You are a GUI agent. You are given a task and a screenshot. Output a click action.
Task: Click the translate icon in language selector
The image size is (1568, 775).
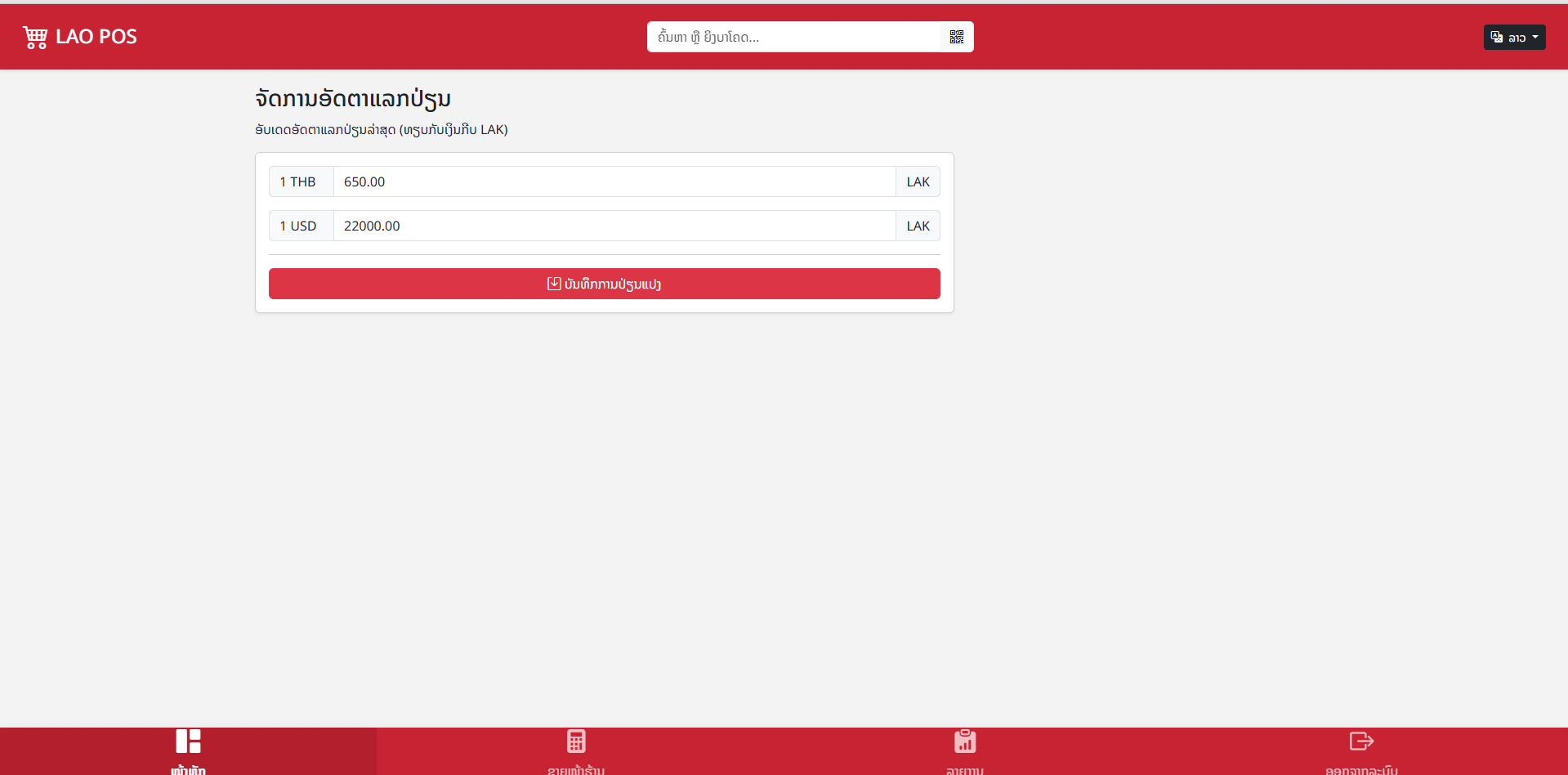pos(1497,37)
